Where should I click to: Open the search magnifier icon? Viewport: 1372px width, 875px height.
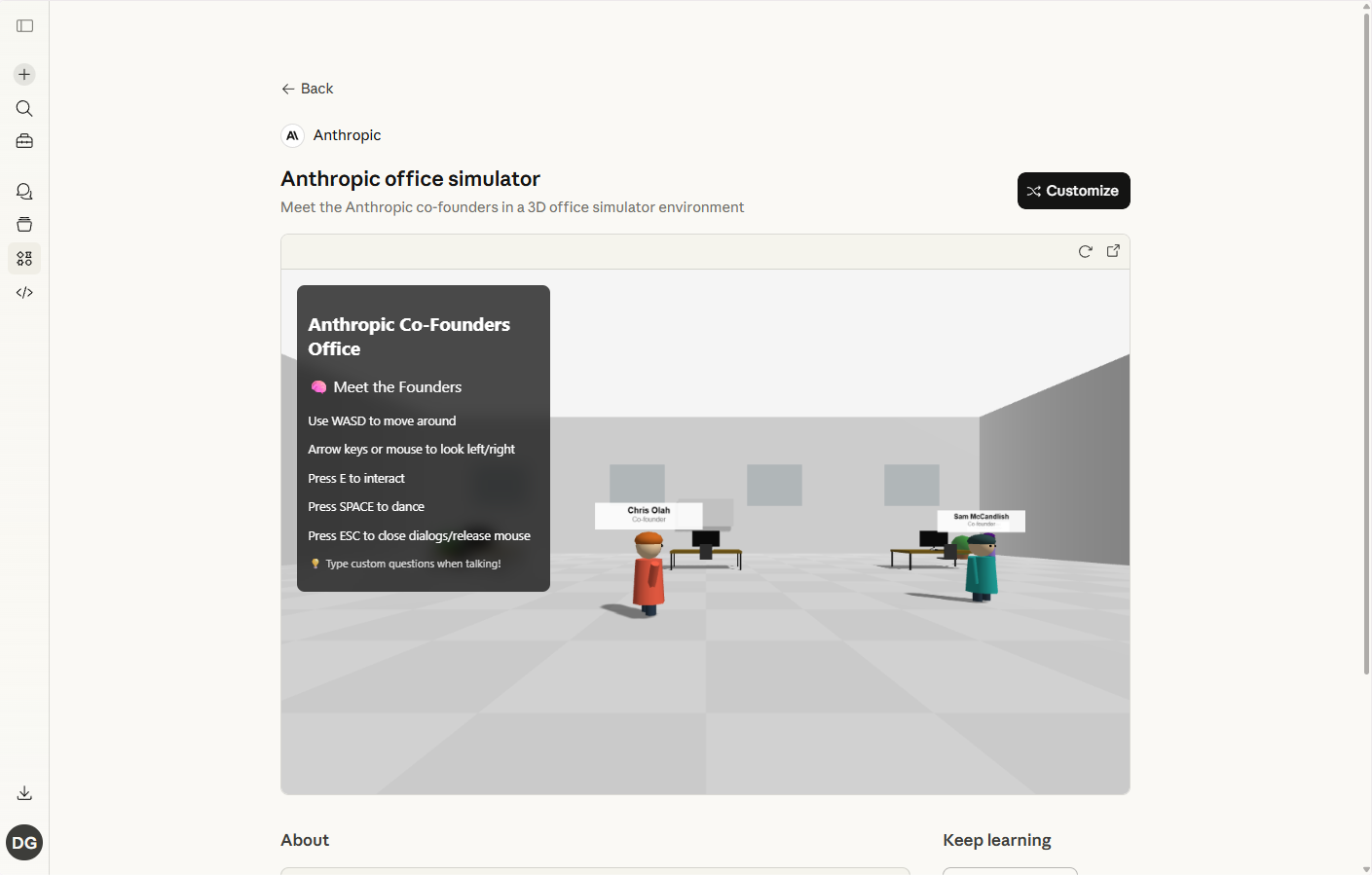pyautogui.click(x=24, y=108)
